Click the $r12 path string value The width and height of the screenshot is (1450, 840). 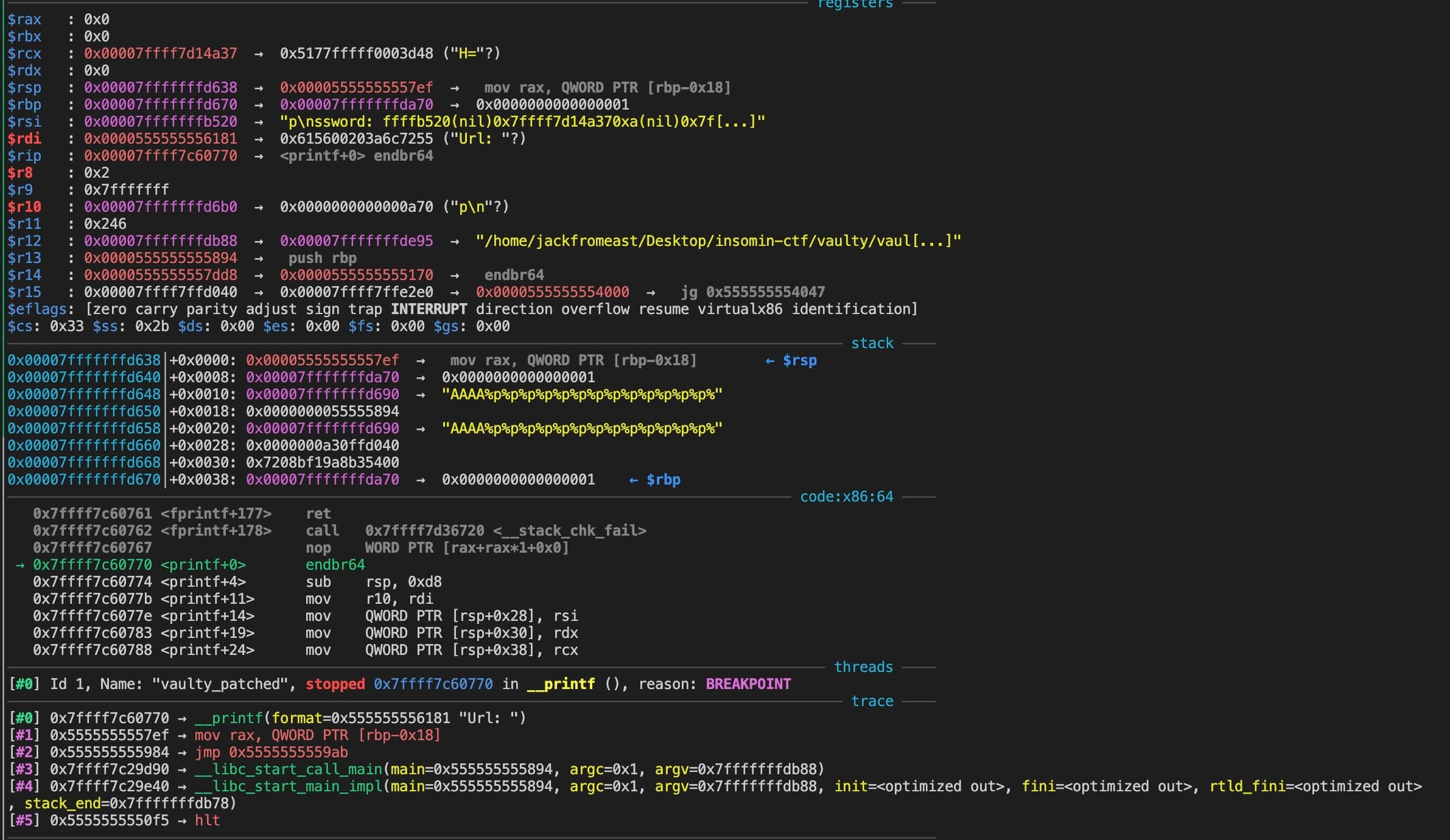718,241
